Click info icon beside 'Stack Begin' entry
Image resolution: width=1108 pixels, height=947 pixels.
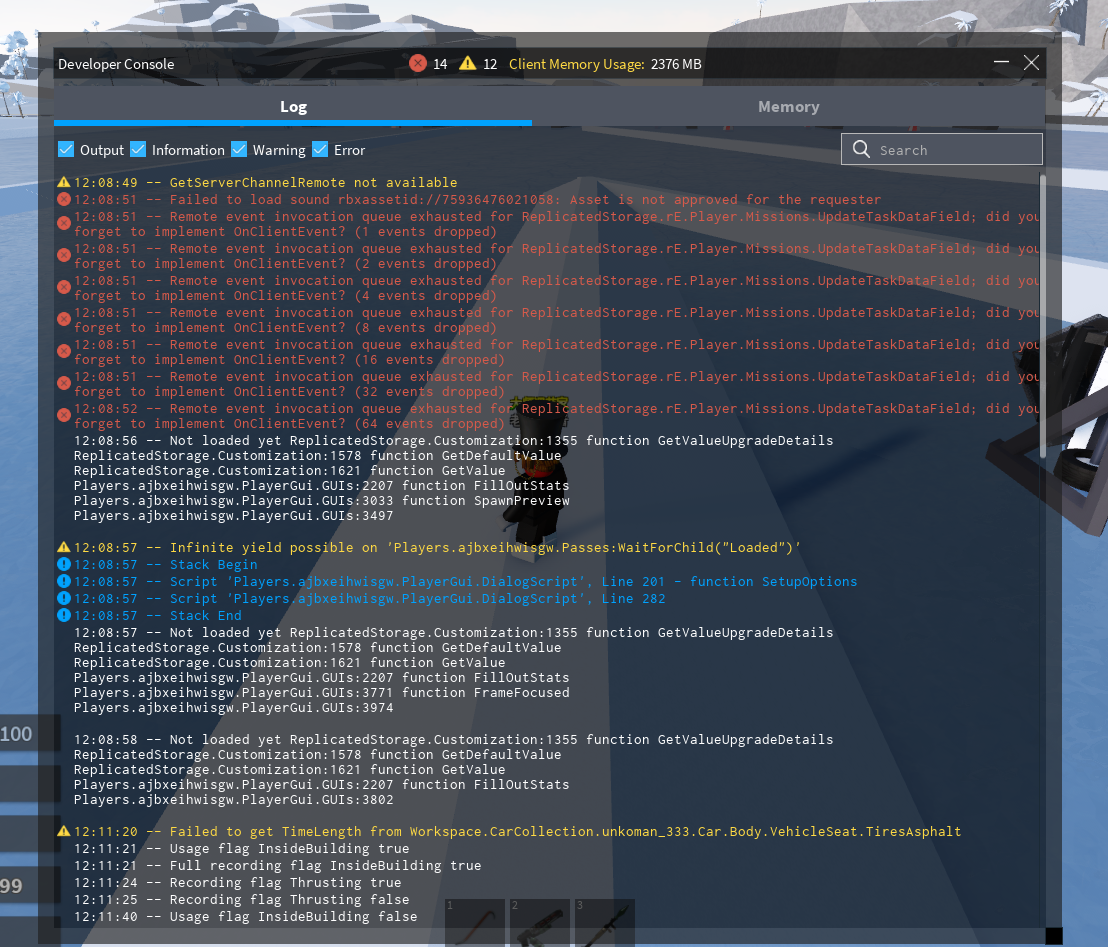[x=64, y=565]
